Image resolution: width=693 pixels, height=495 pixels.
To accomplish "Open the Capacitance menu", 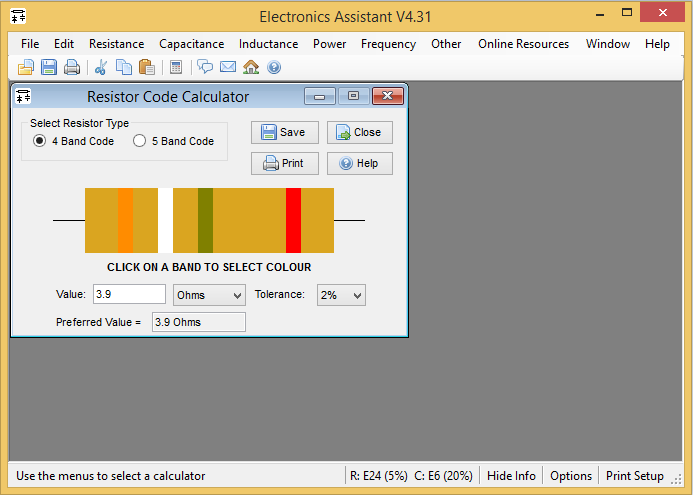I will (192, 44).
